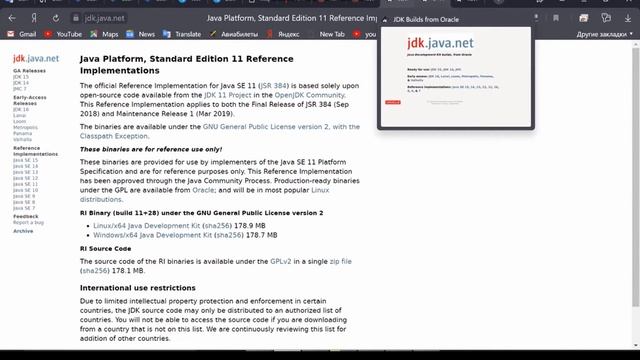Open the Gmail bookmark
This screenshot has height=360, width=640.
point(22,34)
